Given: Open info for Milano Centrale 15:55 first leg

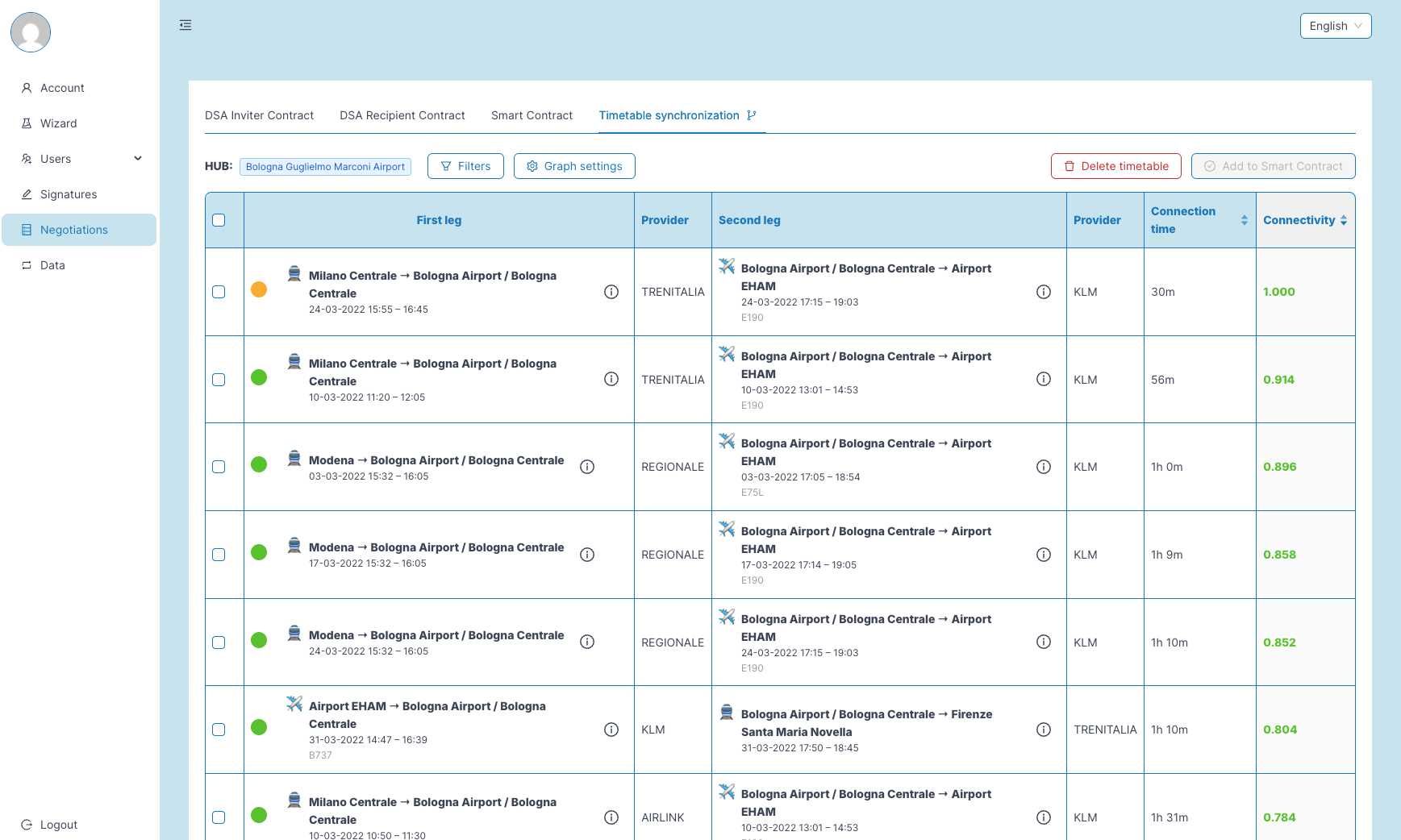Looking at the screenshot, I should [x=611, y=292].
